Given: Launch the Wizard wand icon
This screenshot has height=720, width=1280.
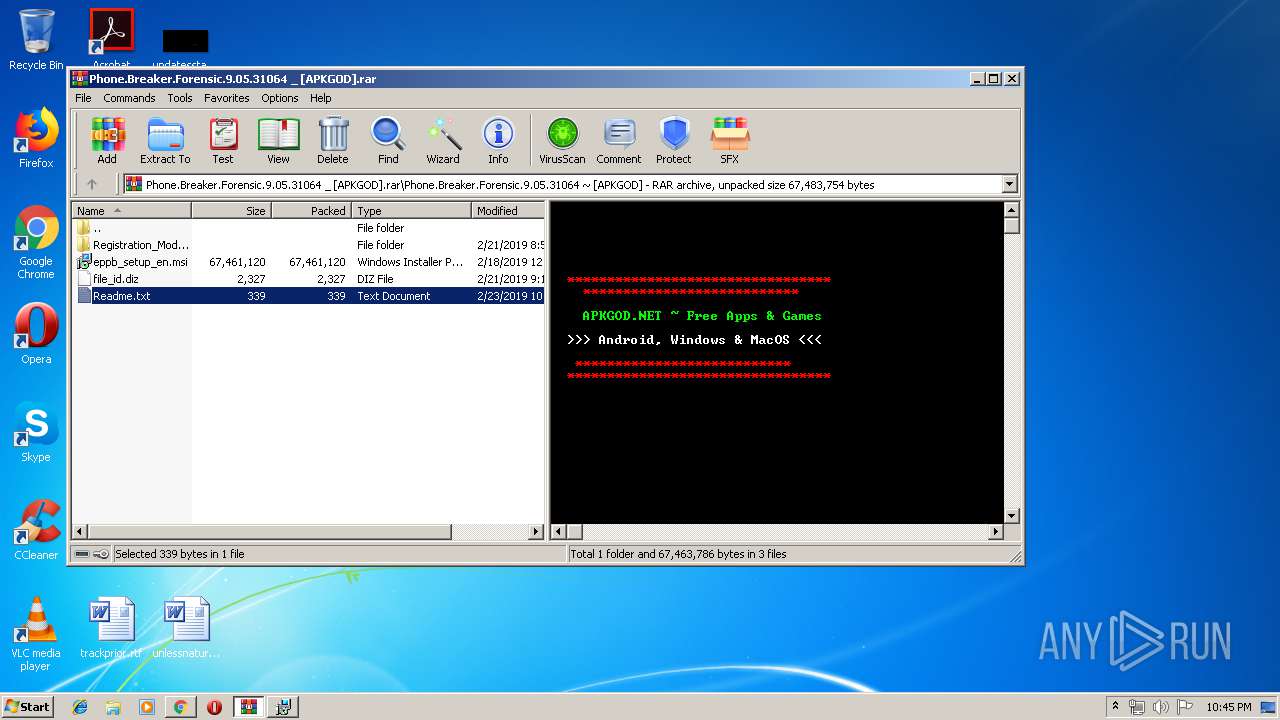Looking at the screenshot, I should click(x=443, y=140).
